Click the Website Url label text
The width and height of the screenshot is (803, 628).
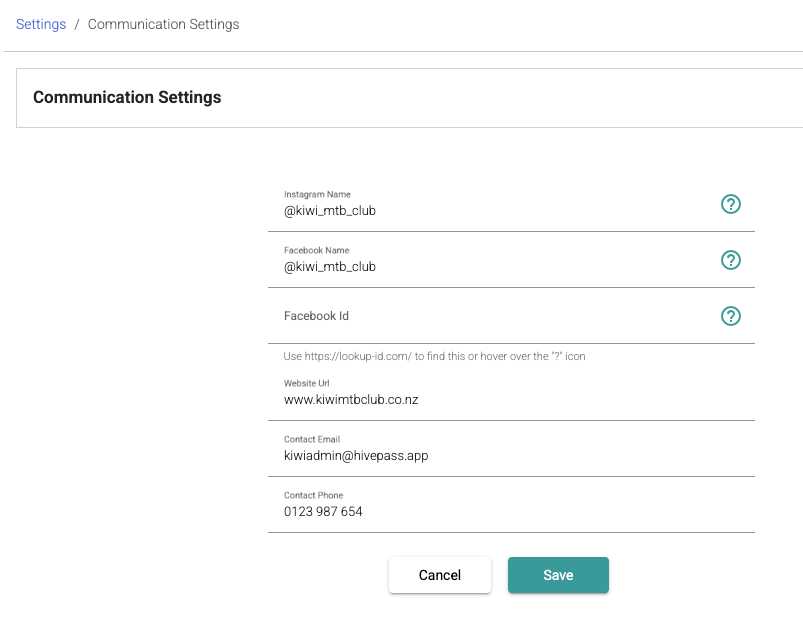coord(306,383)
